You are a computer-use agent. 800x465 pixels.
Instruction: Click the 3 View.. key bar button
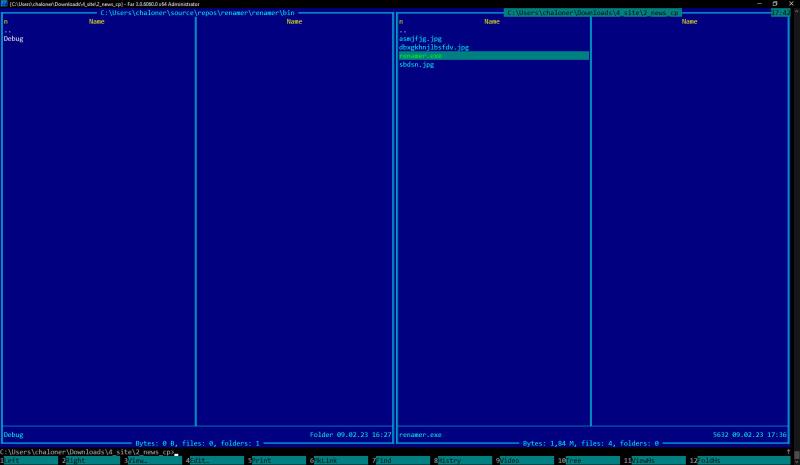(153, 460)
